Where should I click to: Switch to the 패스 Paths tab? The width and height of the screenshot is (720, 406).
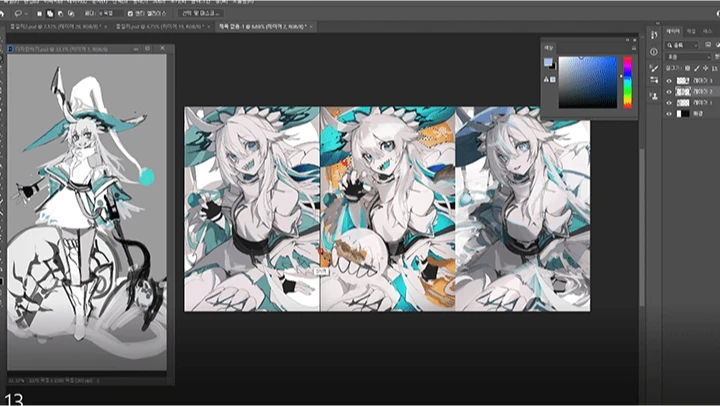(707, 31)
